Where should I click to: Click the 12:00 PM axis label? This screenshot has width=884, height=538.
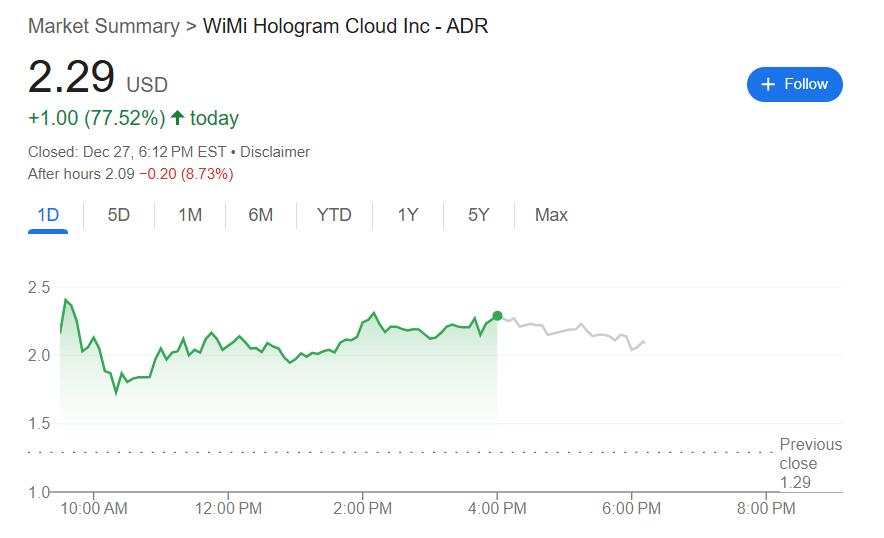[x=228, y=508]
